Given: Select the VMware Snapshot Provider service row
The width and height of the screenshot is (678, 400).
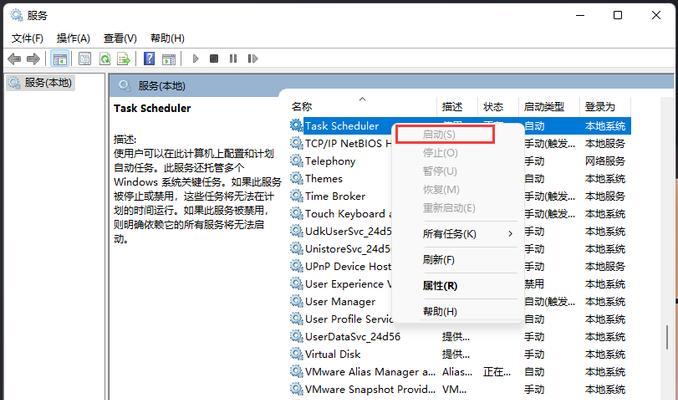Looking at the screenshot, I should 460,389.
